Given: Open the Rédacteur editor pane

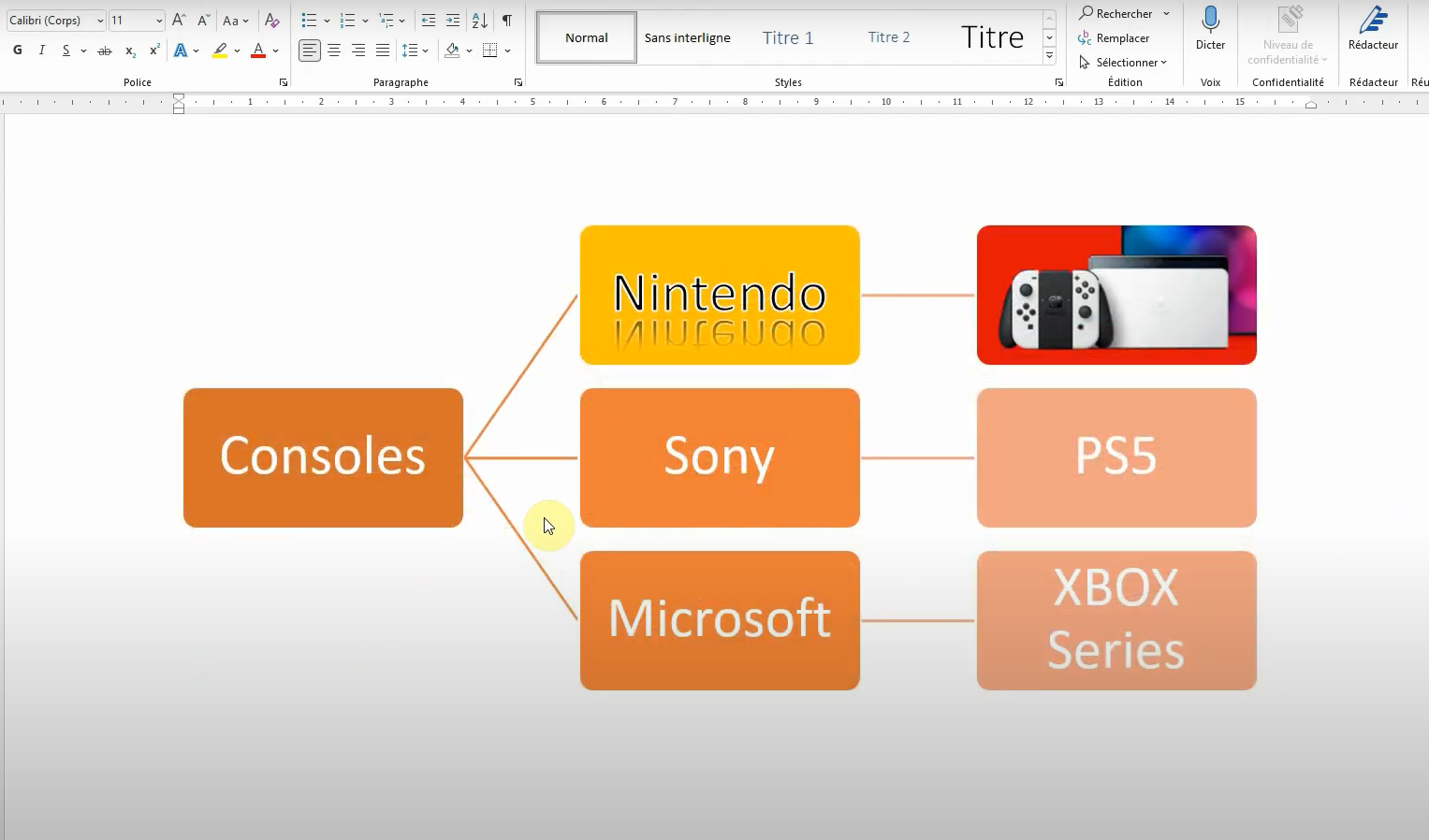Looking at the screenshot, I should (1373, 28).
